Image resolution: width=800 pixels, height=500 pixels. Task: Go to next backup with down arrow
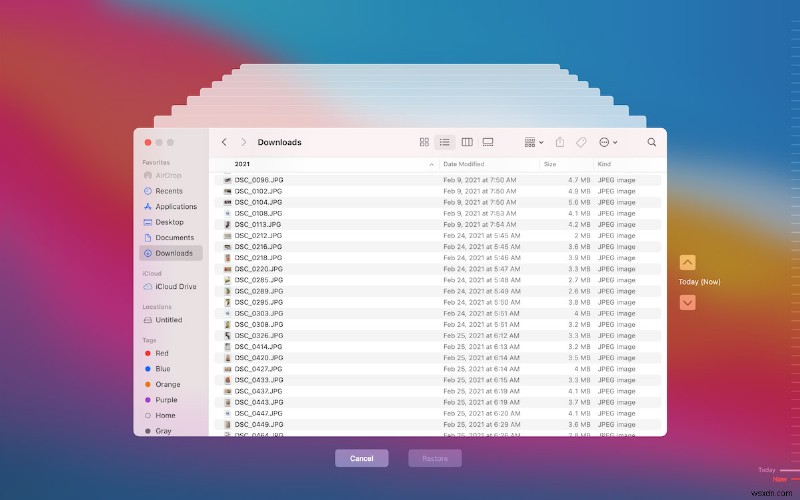687,303
